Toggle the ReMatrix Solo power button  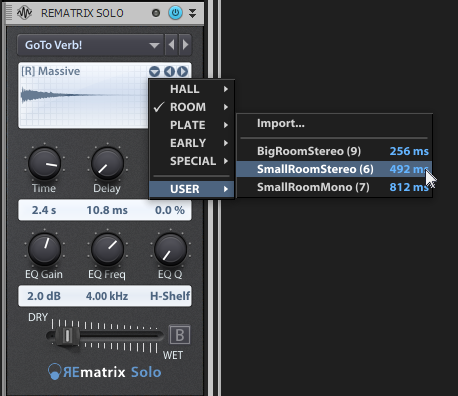point(175,13)
